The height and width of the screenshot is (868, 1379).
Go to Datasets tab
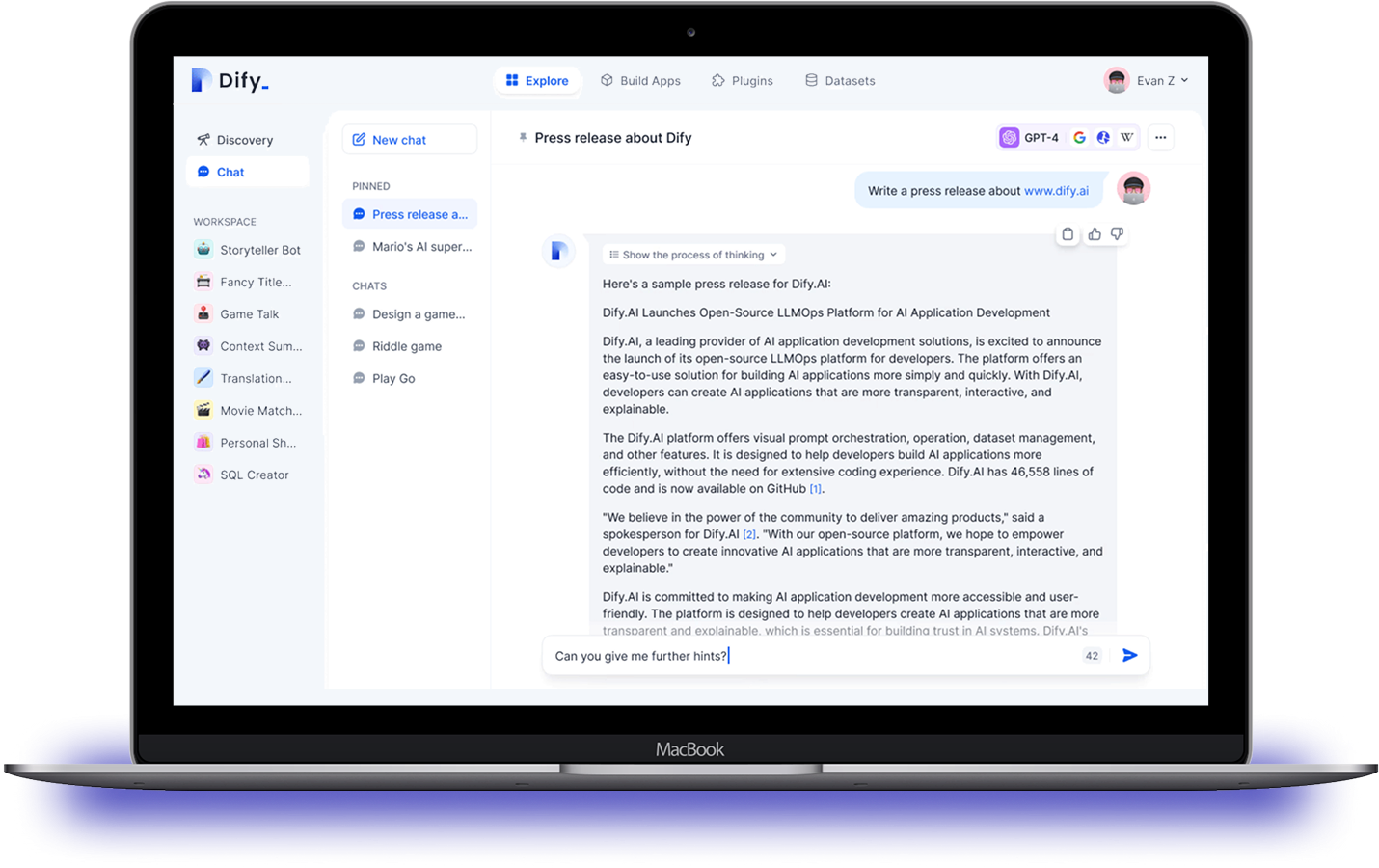point(840,81)
